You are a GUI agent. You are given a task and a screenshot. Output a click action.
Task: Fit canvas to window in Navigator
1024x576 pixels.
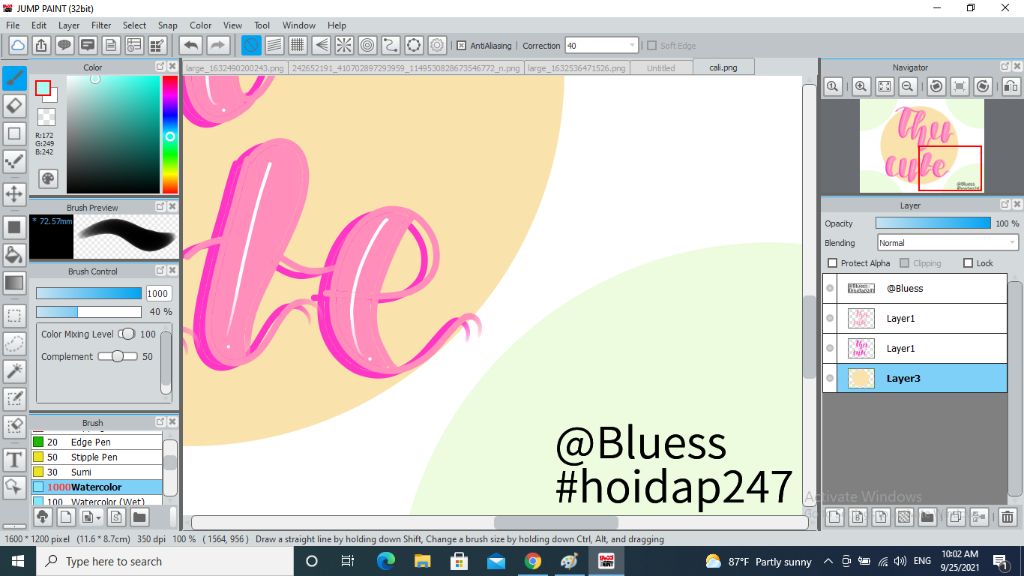tap(884, 86)
